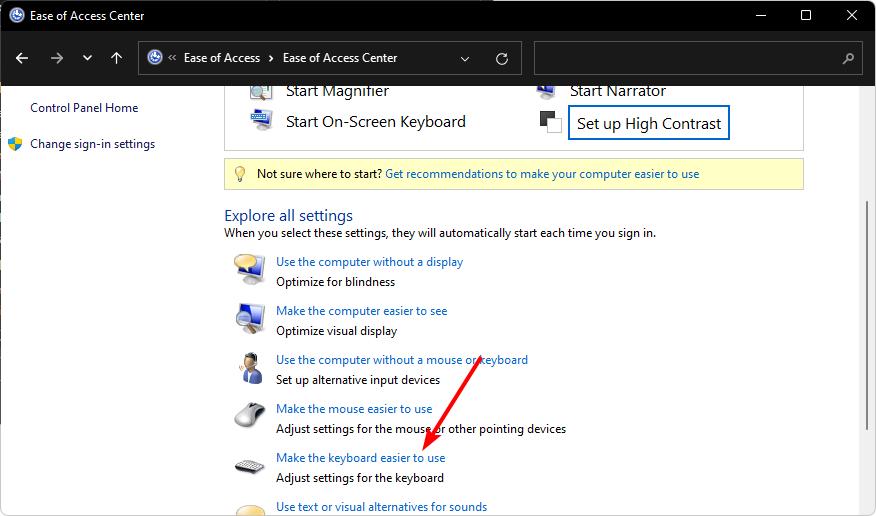Click Adjust settings for the keyboard text

[360, 479]
